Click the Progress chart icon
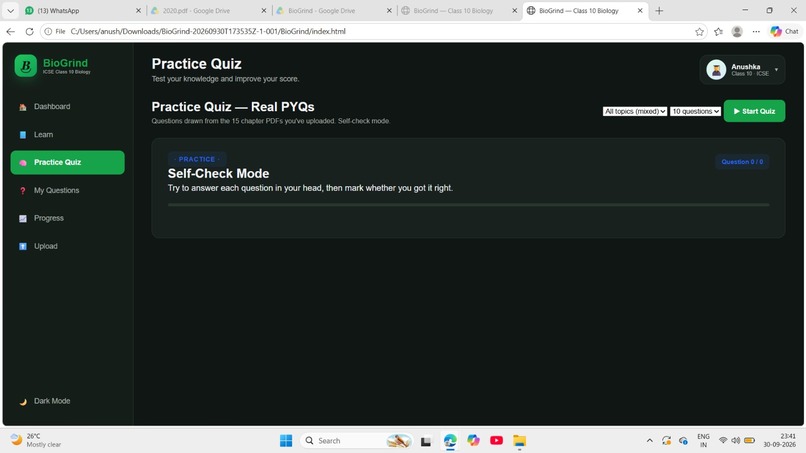 pos(23,219)
